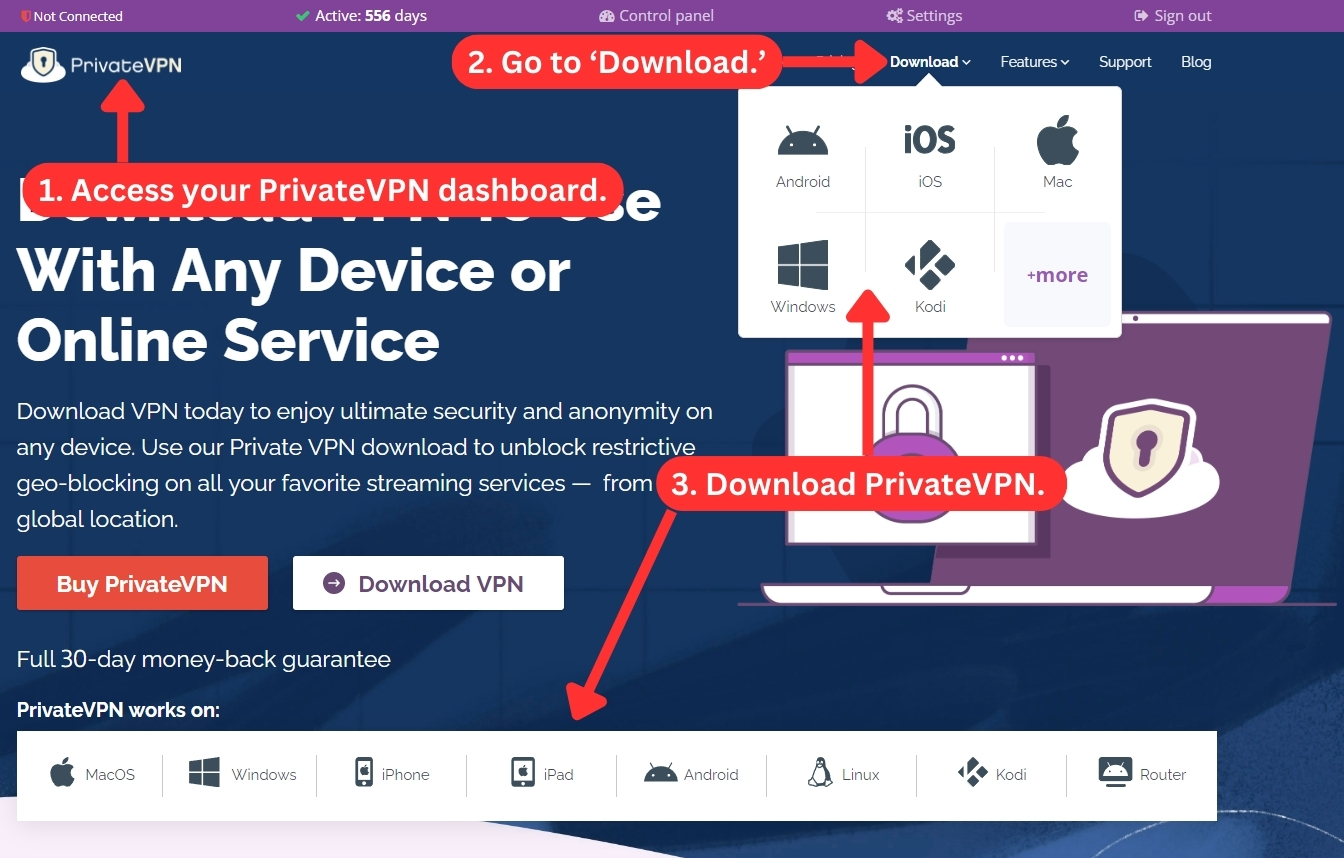Open the Support menu item
The width and height of the screenshot is (1344, 858).
click(x=1125, y=62)
